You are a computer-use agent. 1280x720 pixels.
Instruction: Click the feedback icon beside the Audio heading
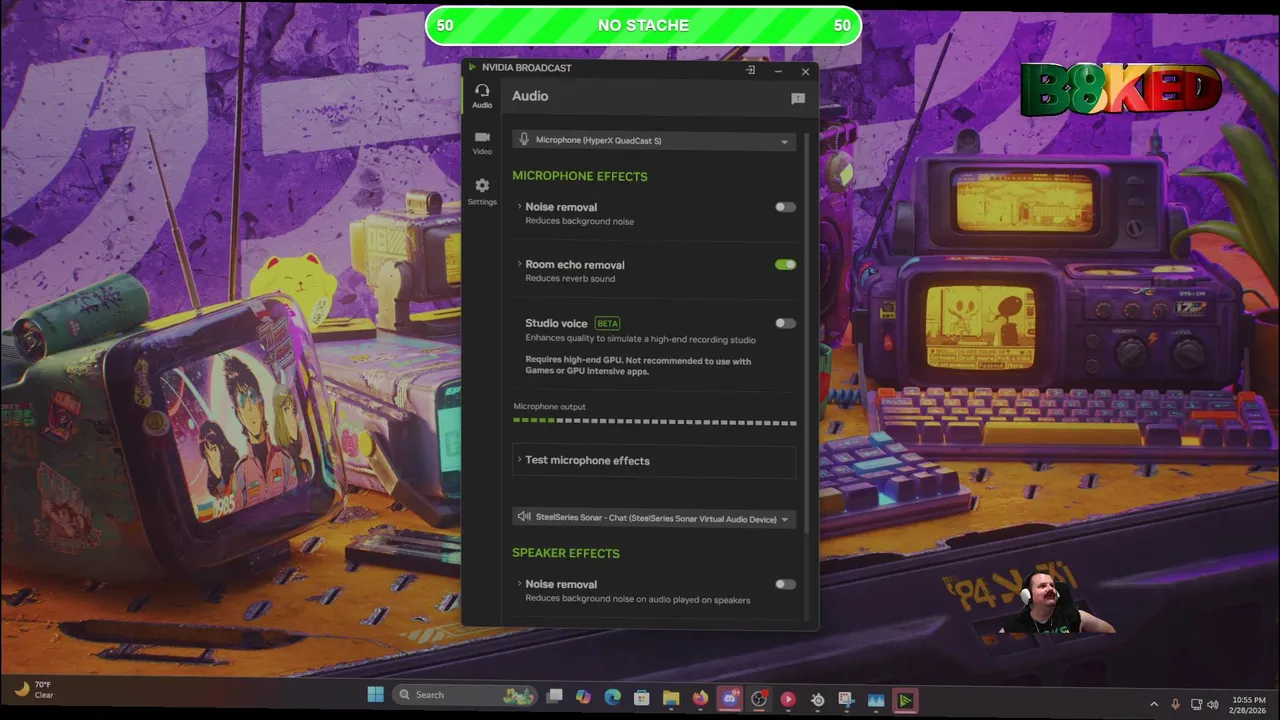[798, 98]
